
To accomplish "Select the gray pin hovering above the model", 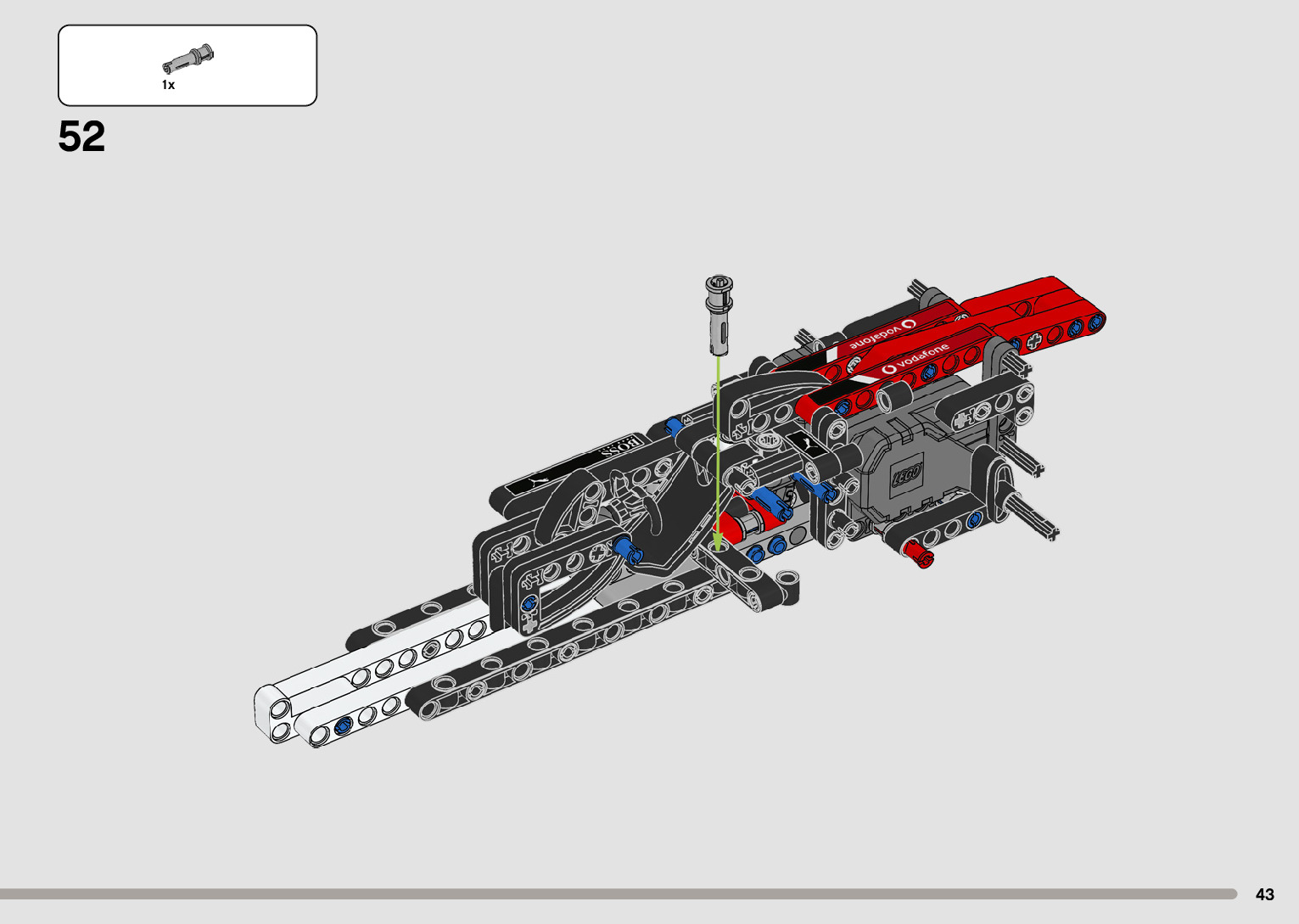I will coord(719,314).
